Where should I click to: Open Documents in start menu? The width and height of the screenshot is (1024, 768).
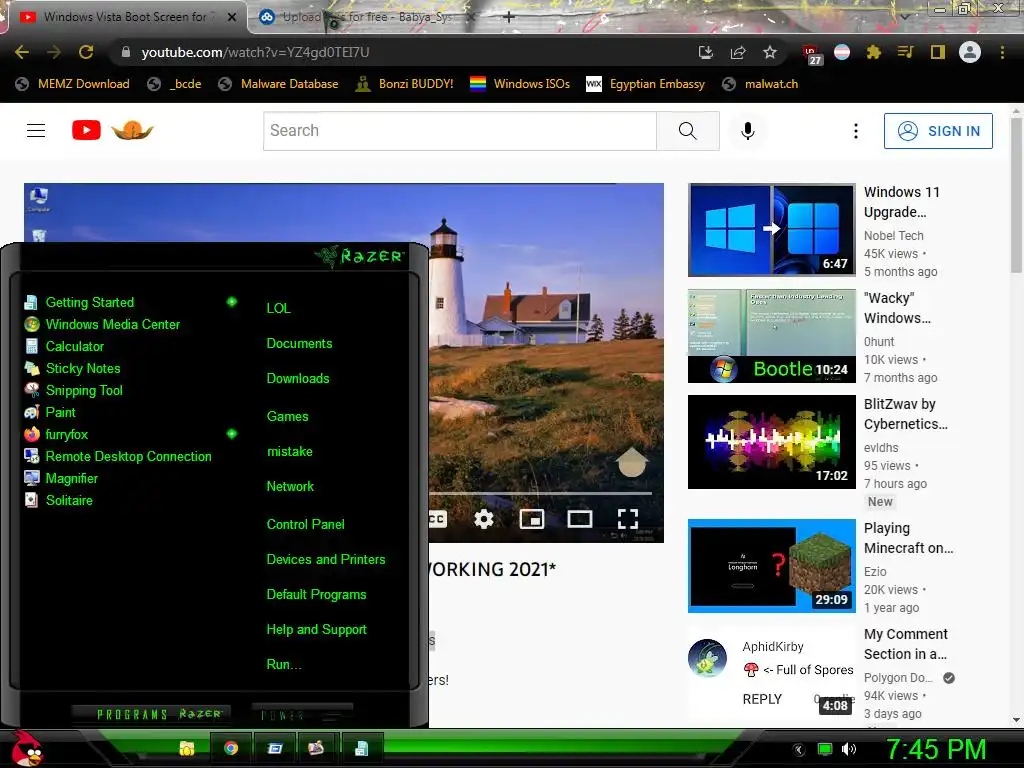coord(299,344)
